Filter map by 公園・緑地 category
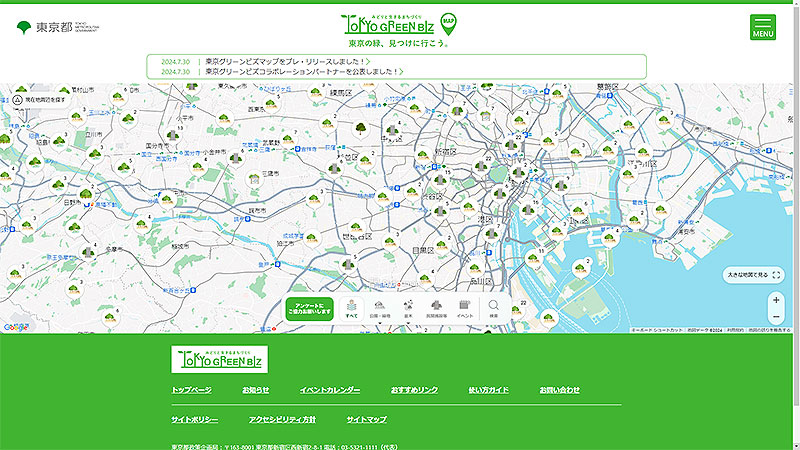 pyautogui.click(x=380, y=308)
